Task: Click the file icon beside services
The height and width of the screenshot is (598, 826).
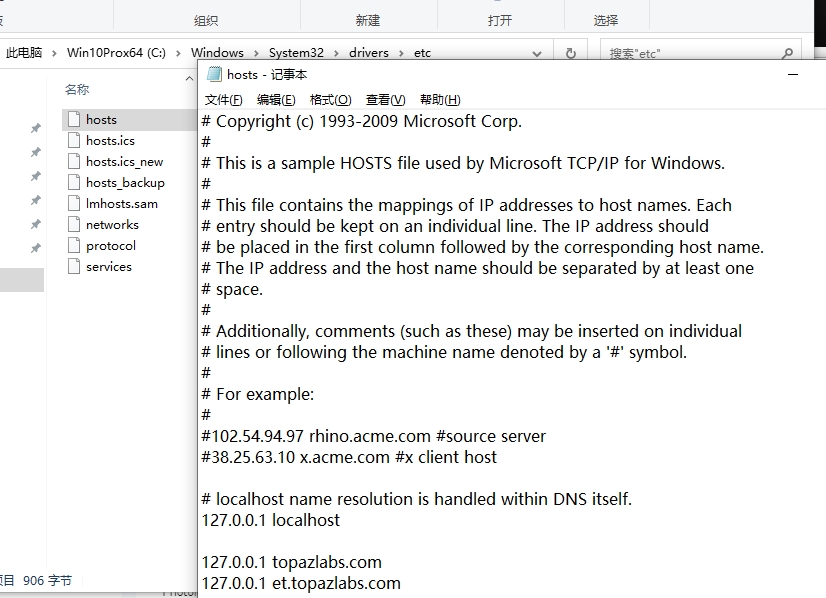Action: tap(74, 267)
